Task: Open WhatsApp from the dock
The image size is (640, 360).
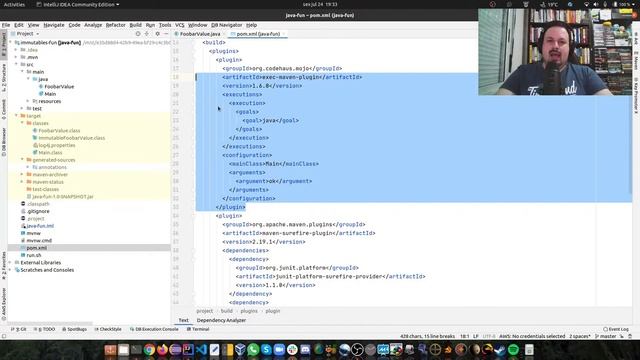Action: [253, 350]
